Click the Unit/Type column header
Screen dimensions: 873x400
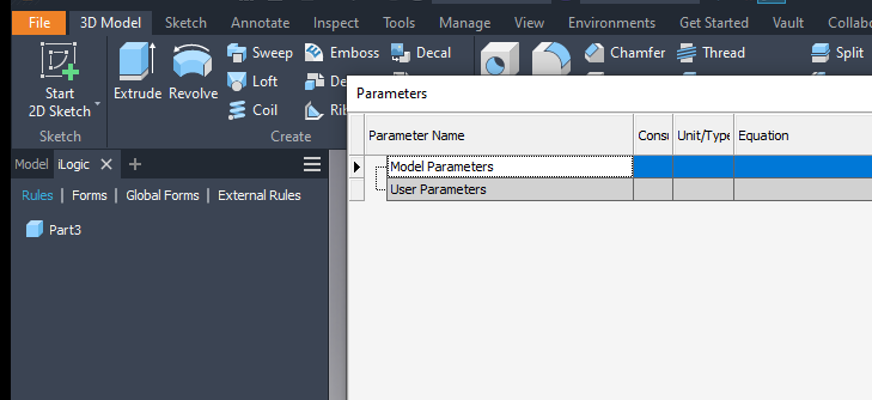point(703,135)
